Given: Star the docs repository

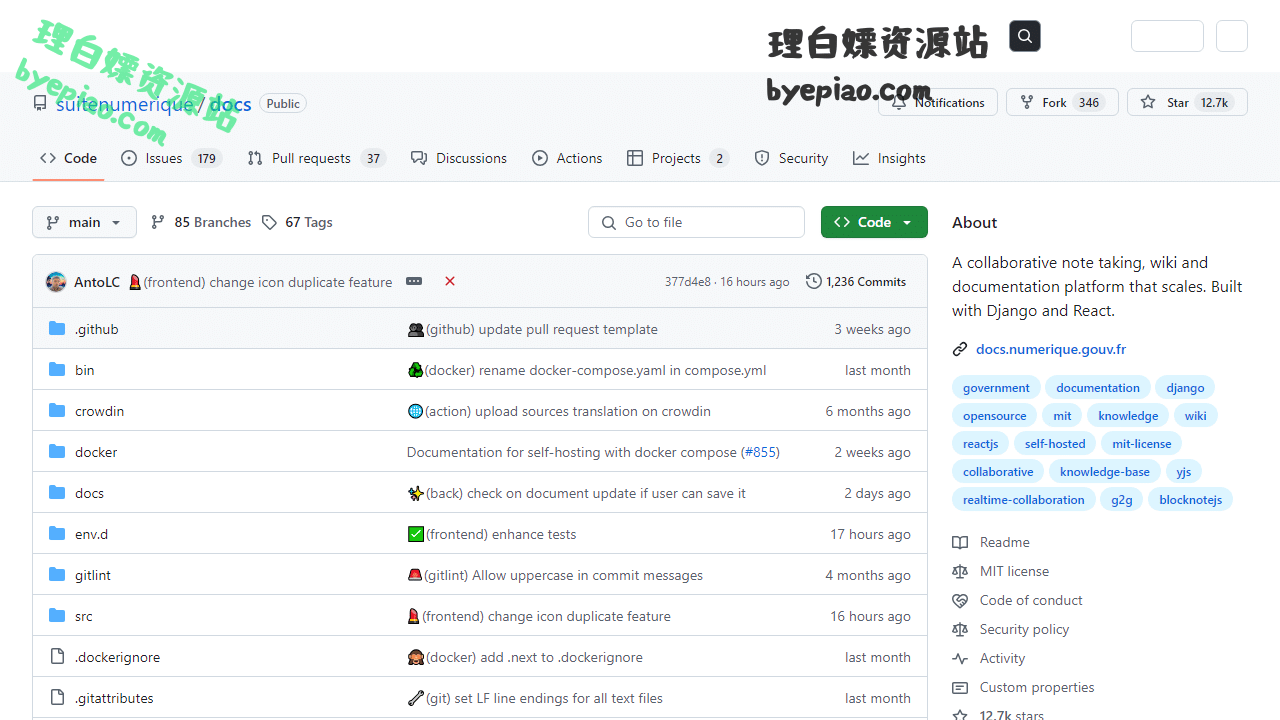Looking at the screenshot, I should [1187, 103].
